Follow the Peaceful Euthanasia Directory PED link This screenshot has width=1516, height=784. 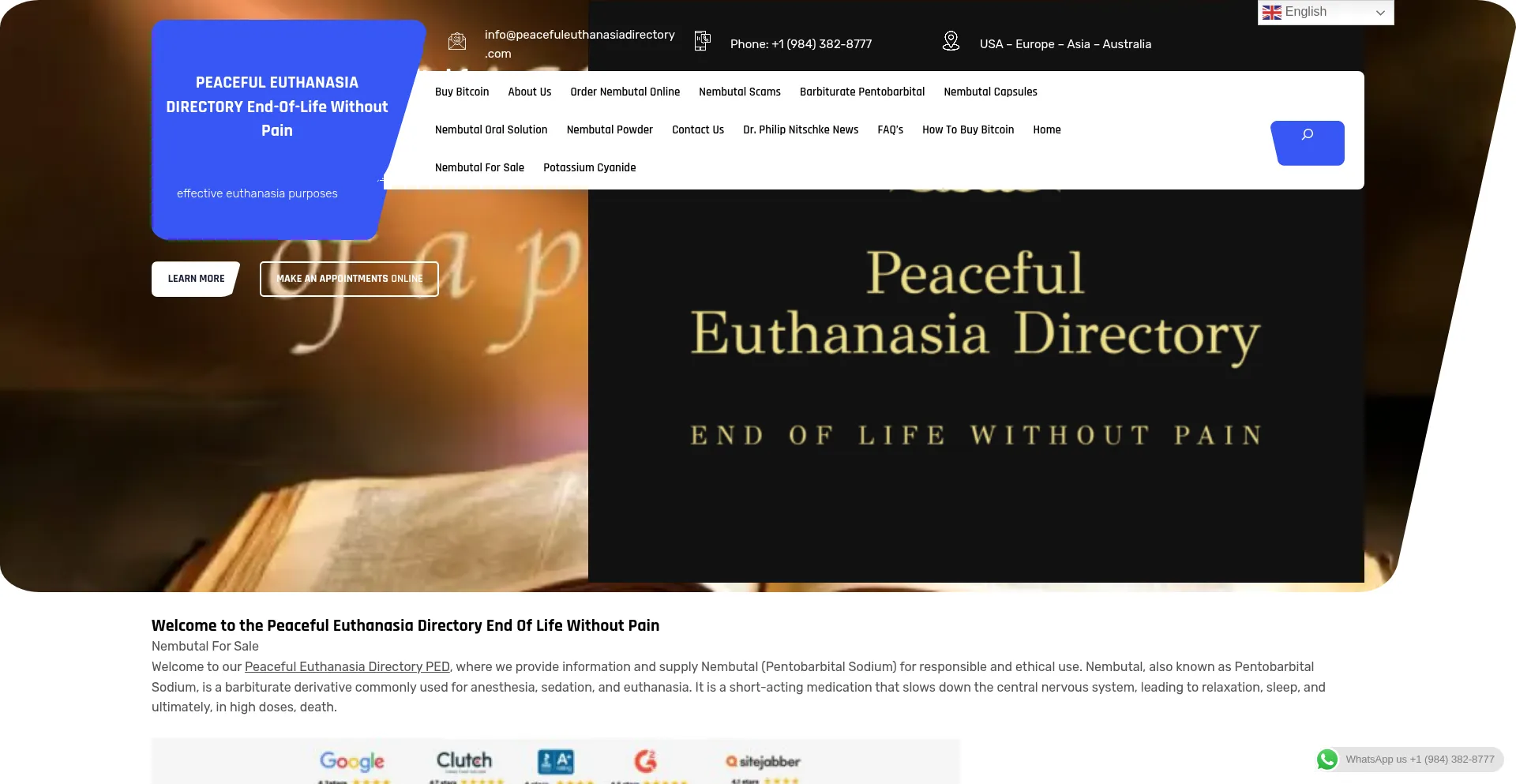click(x=347, y=666)
